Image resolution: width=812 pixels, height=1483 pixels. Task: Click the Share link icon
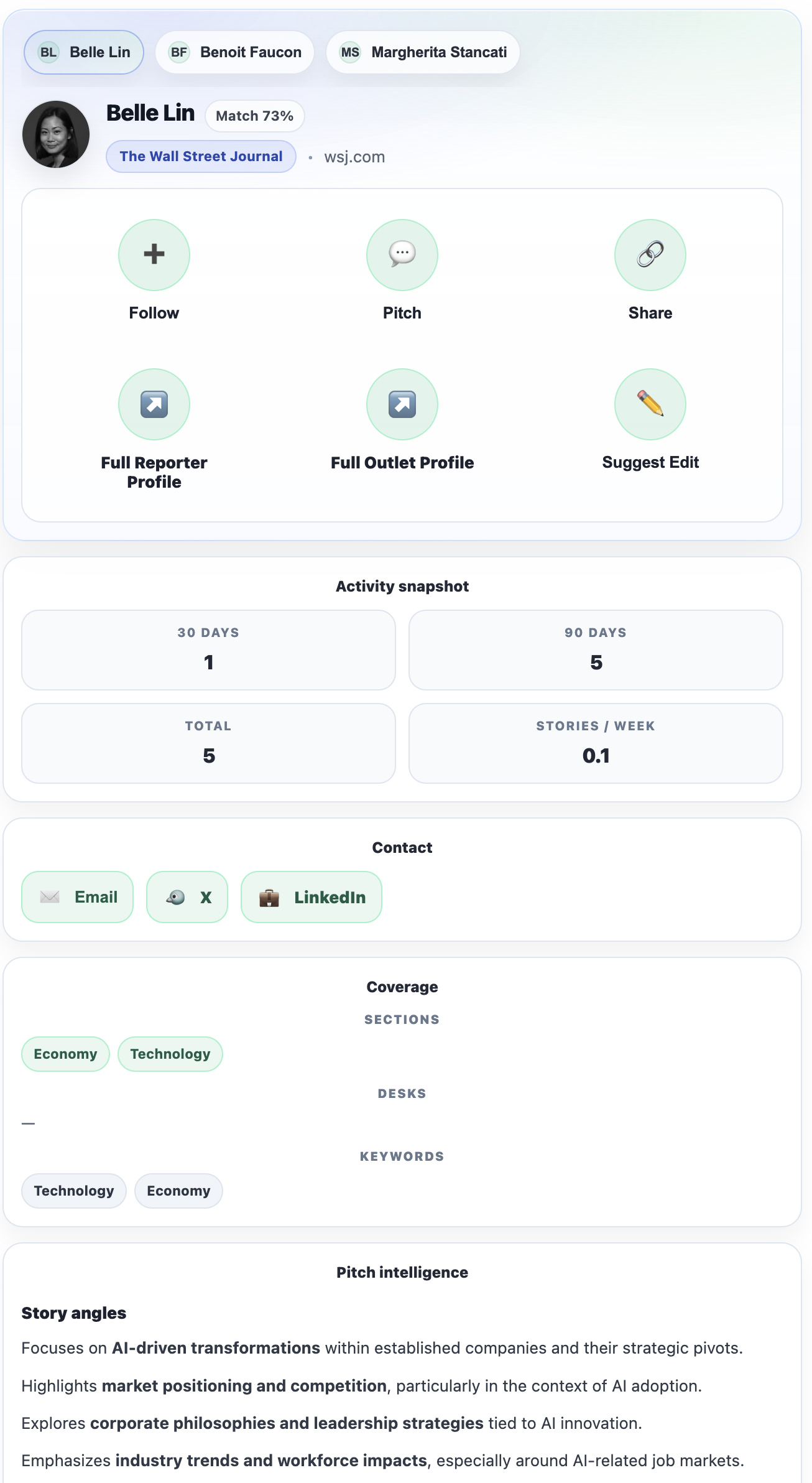(x=650, y=254)
